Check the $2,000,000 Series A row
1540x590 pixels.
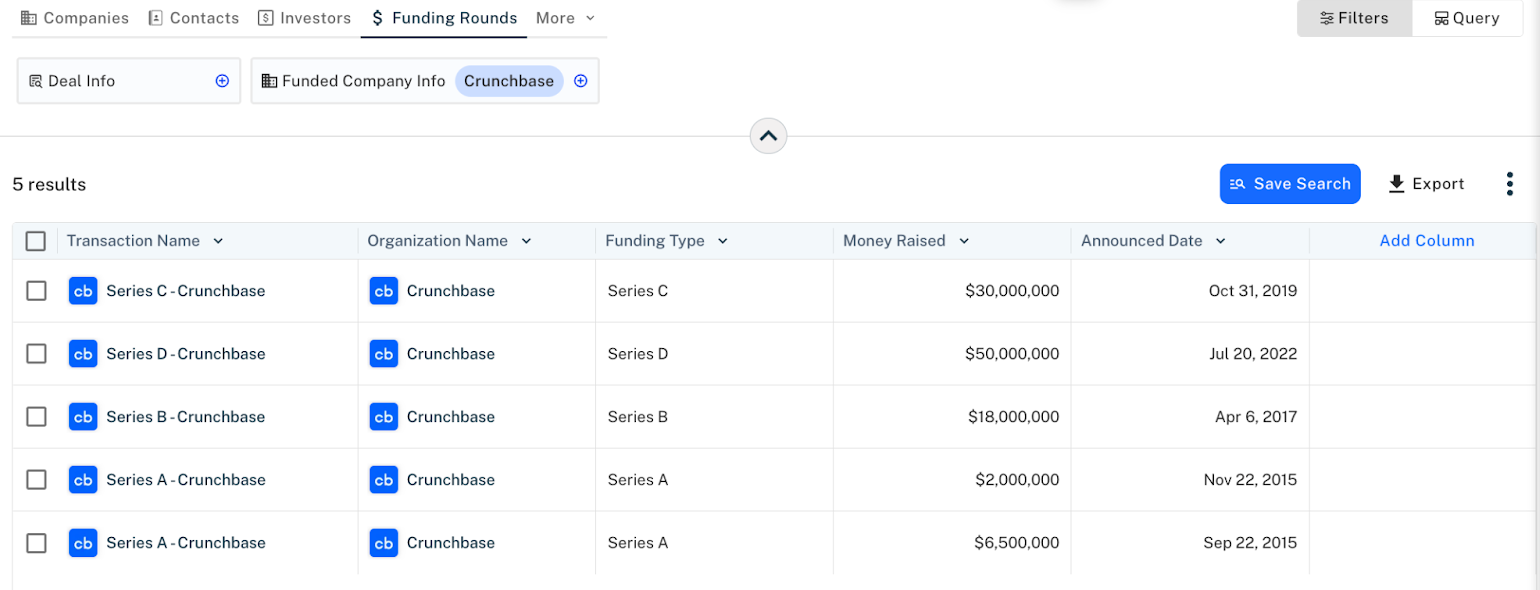coord(36,480)
